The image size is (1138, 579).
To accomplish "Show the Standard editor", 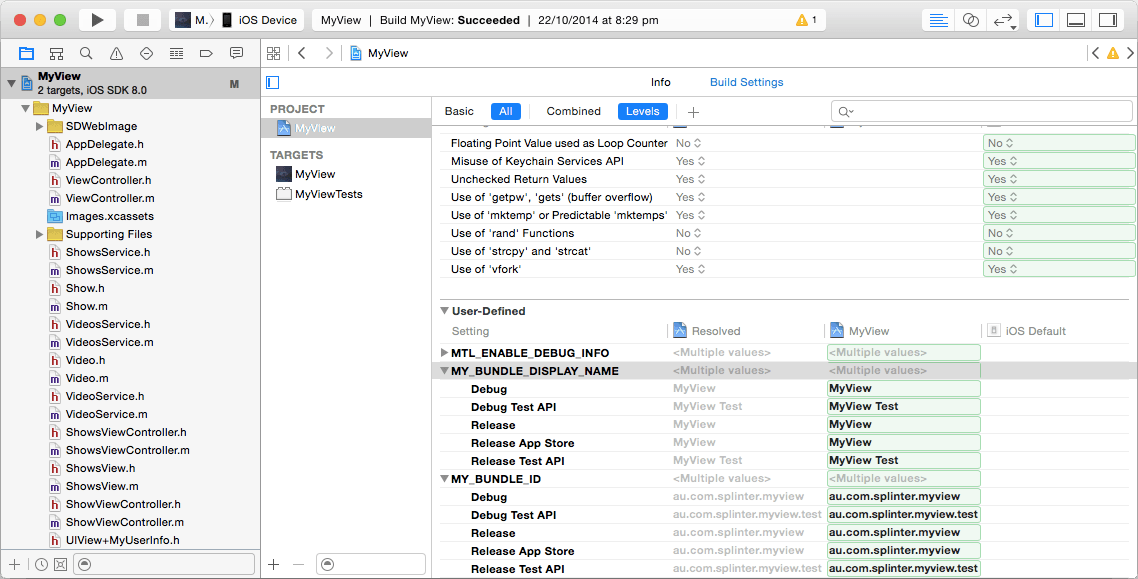I will coord(938,20).
